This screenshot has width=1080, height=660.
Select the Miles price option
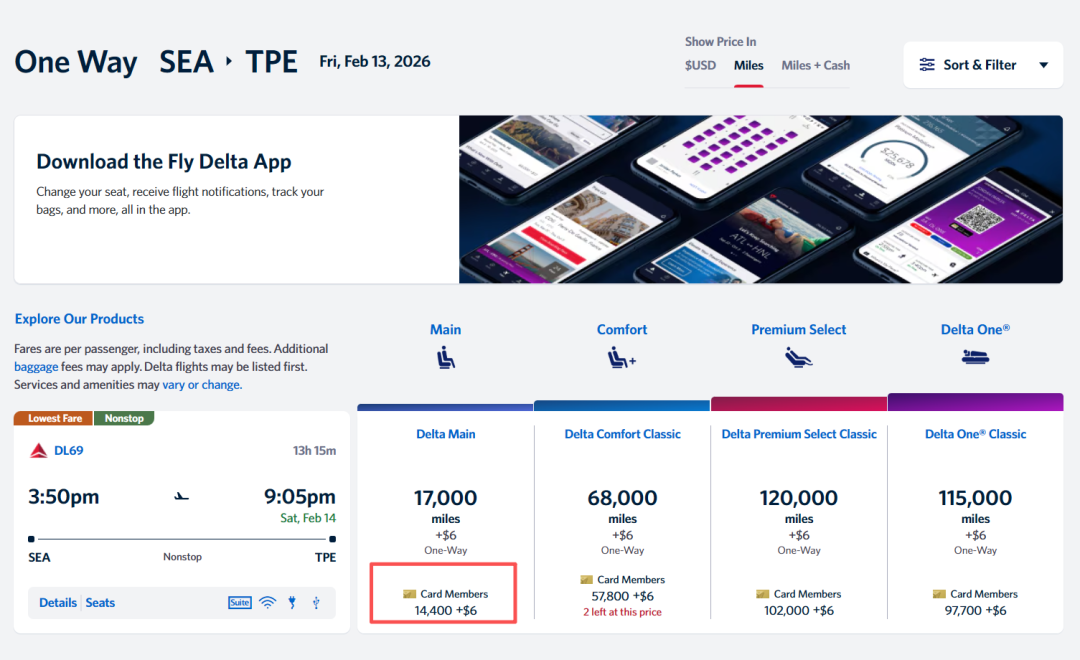click(748, 65)
